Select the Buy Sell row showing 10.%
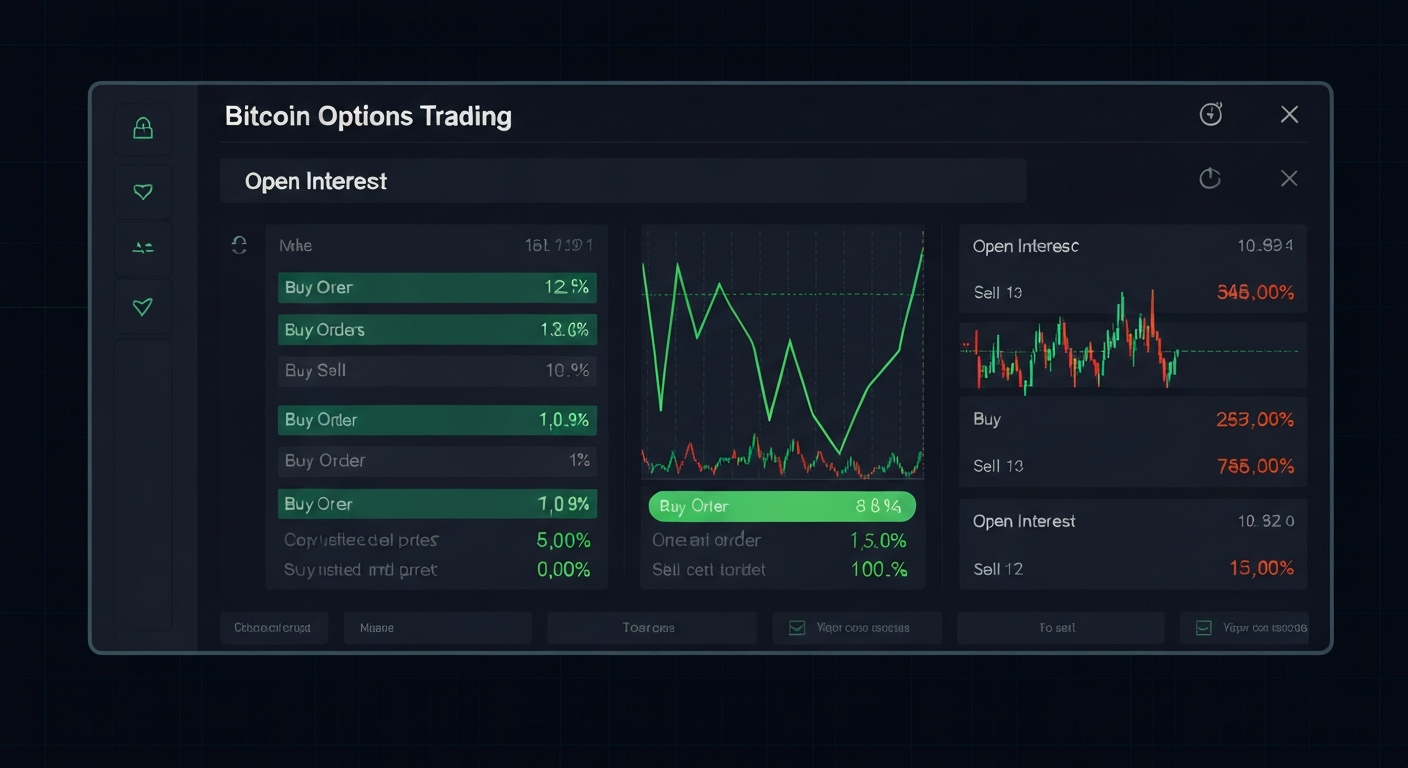The image size is (1408, 768). coord(437,371)
